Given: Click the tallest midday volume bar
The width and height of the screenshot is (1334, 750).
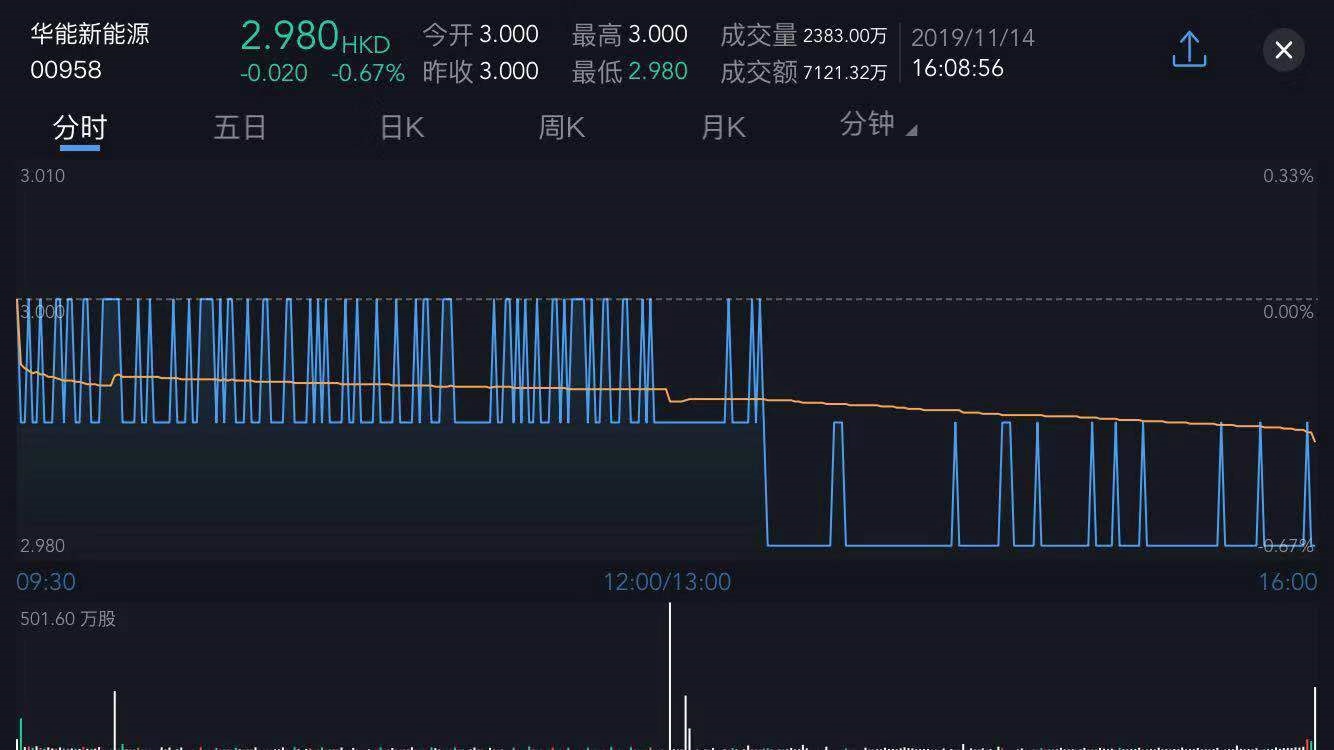Looking at the screenshot, I should point(670,676).
